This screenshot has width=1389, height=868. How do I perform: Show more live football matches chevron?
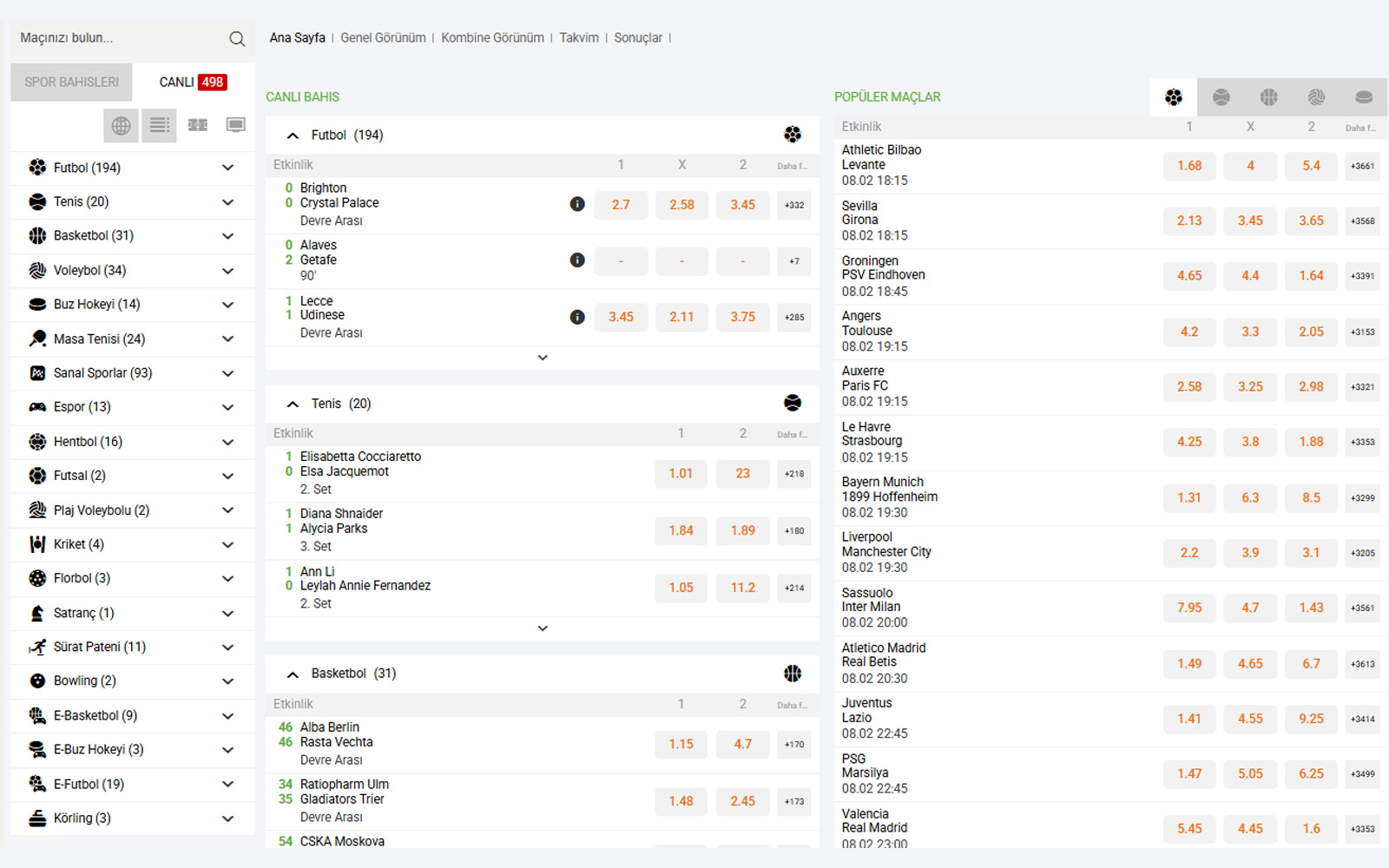point(543,358)
